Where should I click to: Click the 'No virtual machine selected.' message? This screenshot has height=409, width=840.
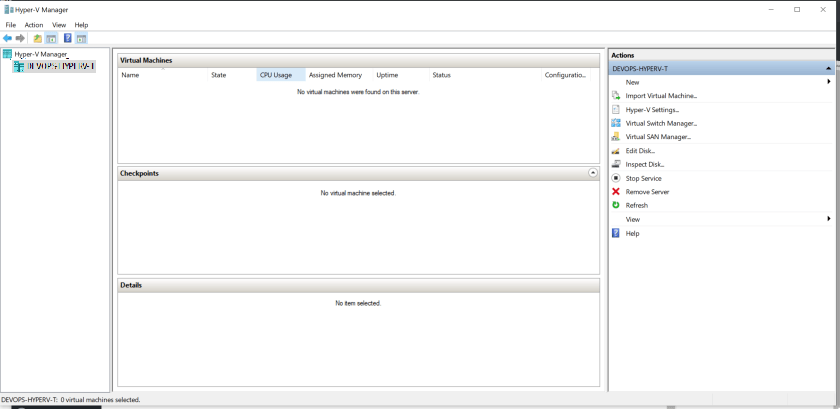pos(358,192)
